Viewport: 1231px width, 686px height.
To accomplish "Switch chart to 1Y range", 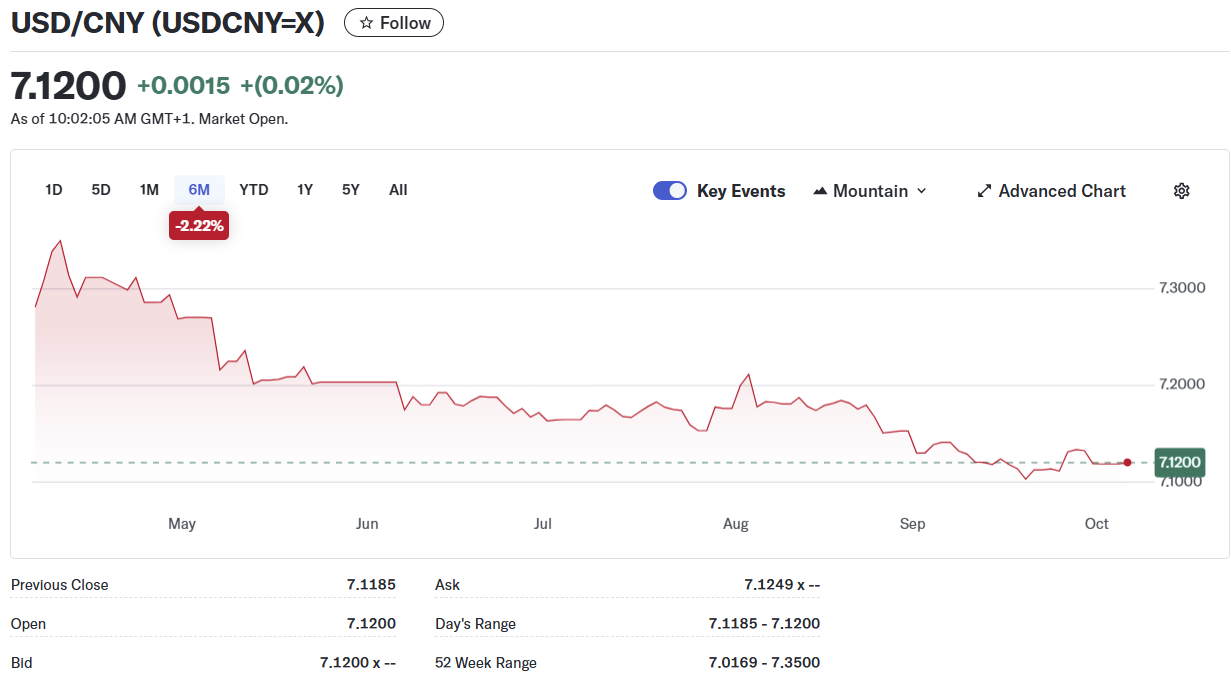I will (305, 190).
